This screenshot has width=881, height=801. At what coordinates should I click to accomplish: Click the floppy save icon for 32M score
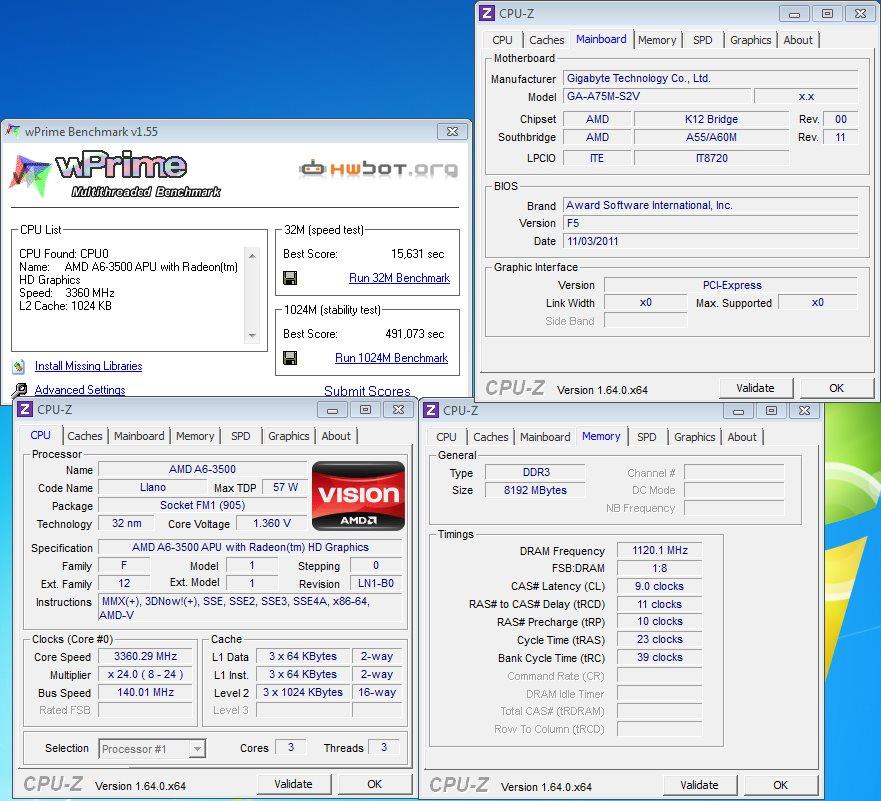tap(290, 278)
